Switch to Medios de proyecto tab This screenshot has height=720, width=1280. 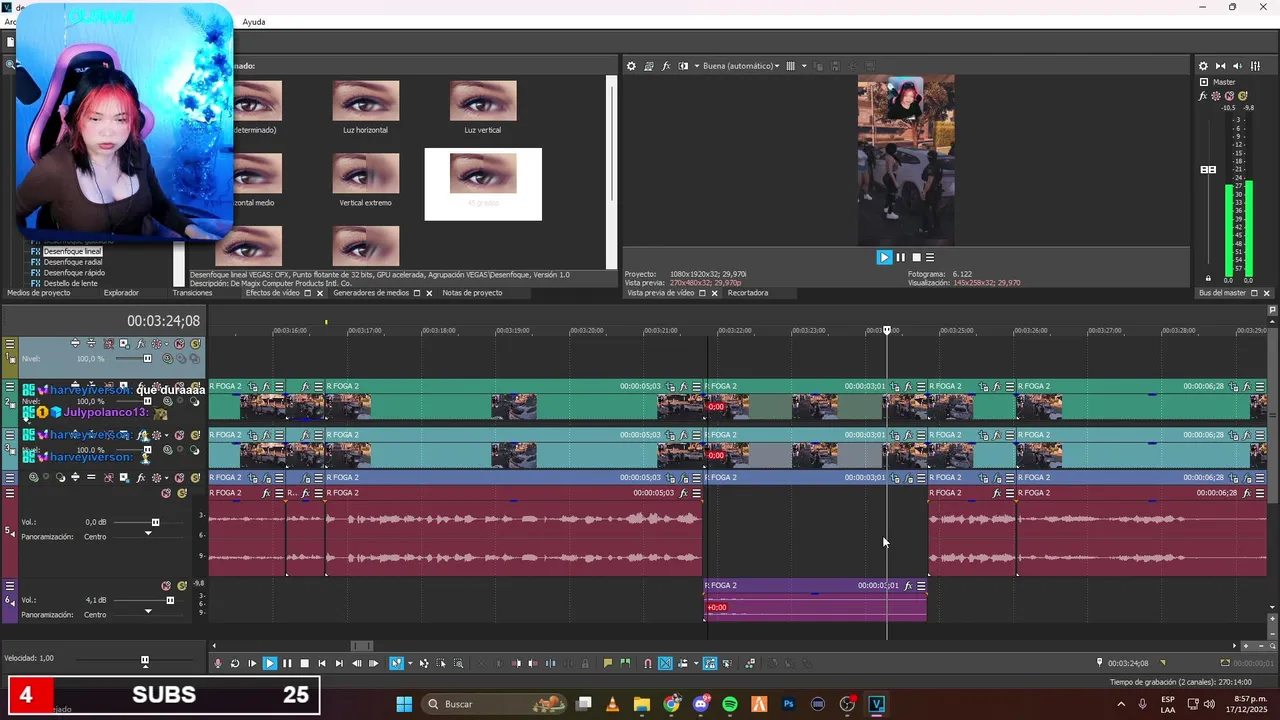[x=38, y=293]
